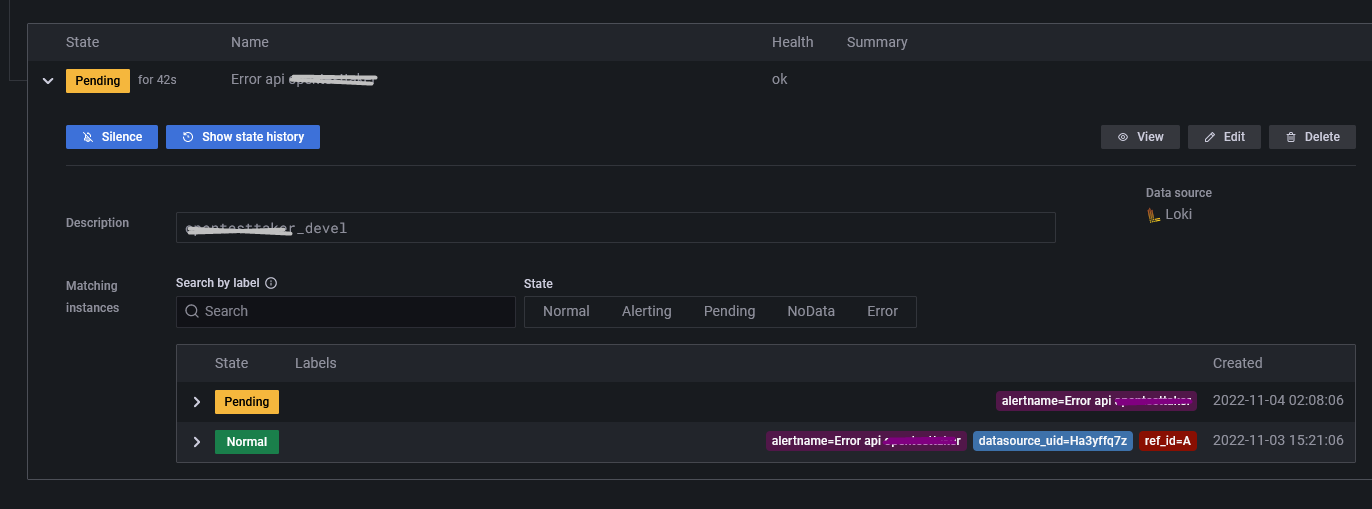Screen dimensions: 1372x509
Task: Click the Search by label info icon
Action: tap(271, 283)
